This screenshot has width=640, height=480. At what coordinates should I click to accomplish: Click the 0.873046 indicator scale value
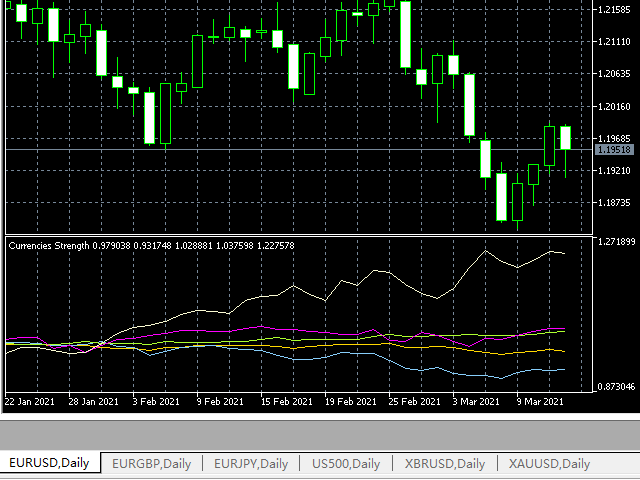614,386
